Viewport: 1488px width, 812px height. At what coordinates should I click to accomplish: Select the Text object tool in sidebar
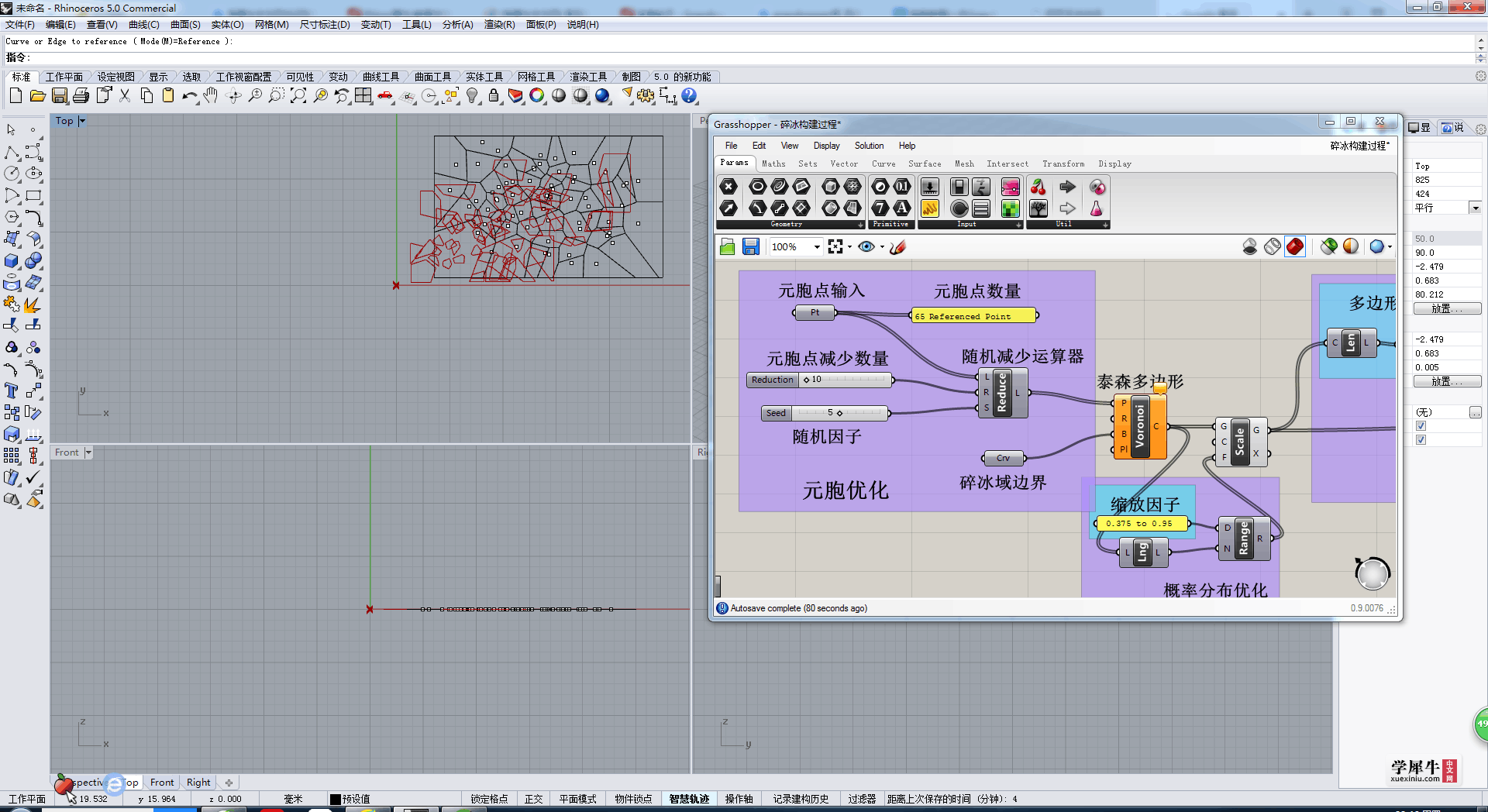[x=12, y=391]
